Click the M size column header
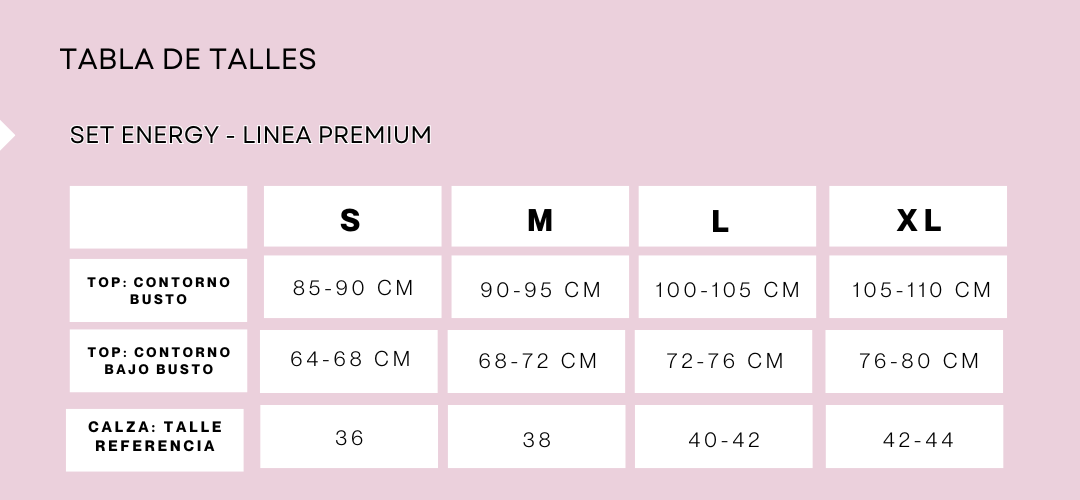1080x500 pixels. coord(540,216)
